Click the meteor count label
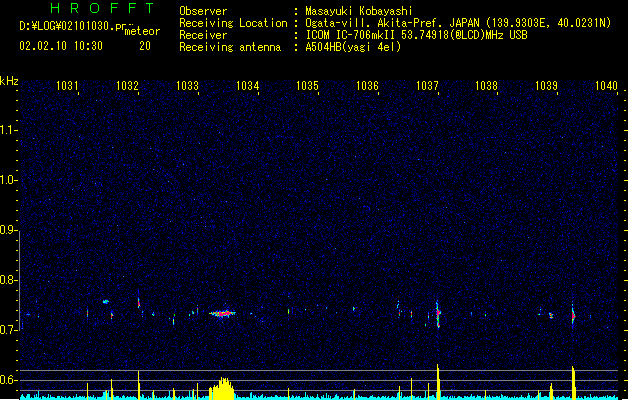 (x=142, y=31)
